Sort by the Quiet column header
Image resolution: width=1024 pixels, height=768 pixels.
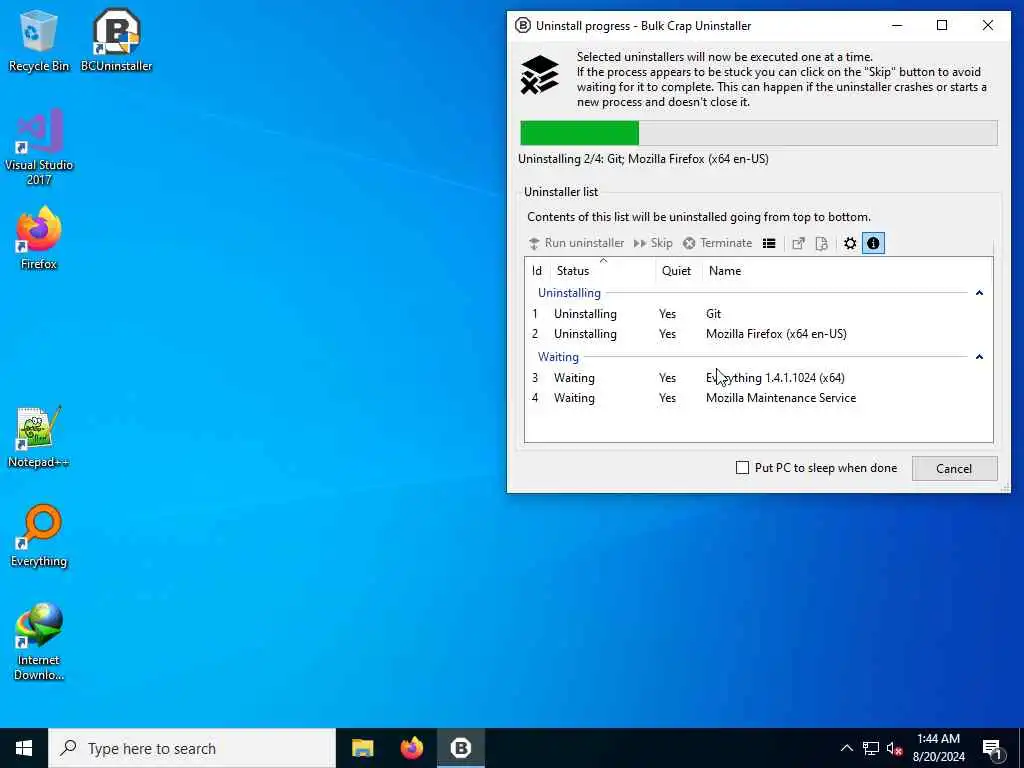click(x=679, y=270)
